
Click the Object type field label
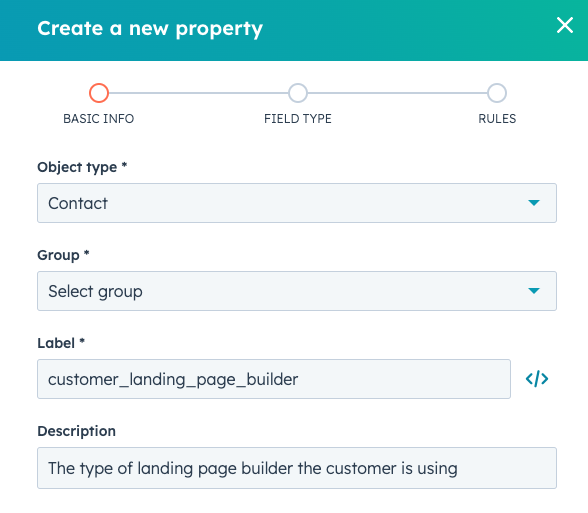point(82,167)
